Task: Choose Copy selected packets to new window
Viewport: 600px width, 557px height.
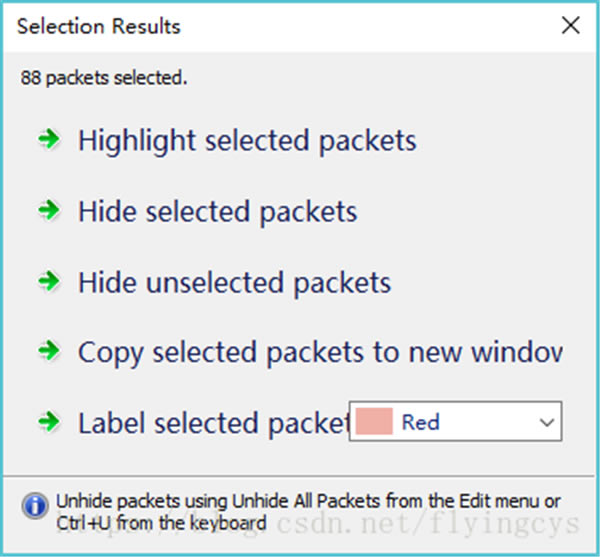Action: pos(320,352)
